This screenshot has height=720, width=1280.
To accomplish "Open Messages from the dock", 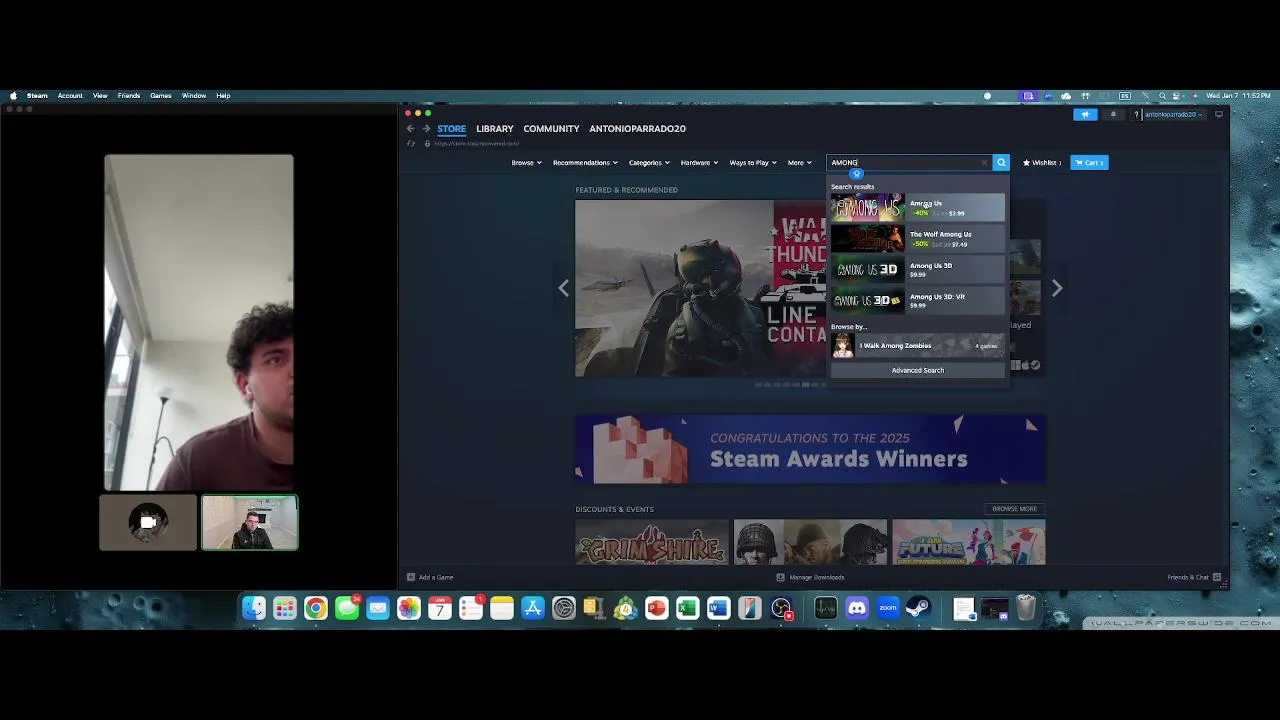I will click(347, 608).
